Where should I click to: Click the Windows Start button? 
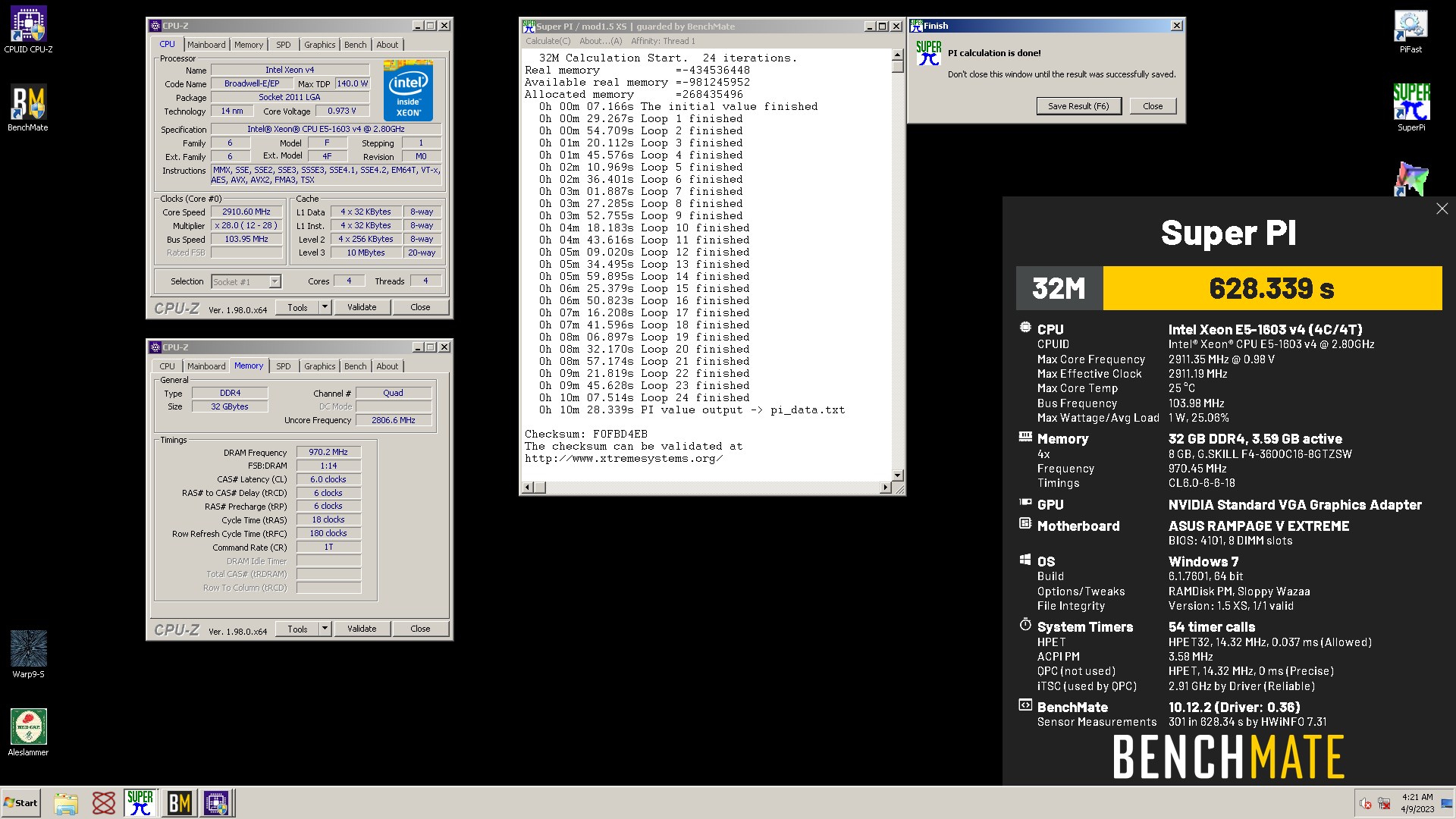[x=21, y=803]
